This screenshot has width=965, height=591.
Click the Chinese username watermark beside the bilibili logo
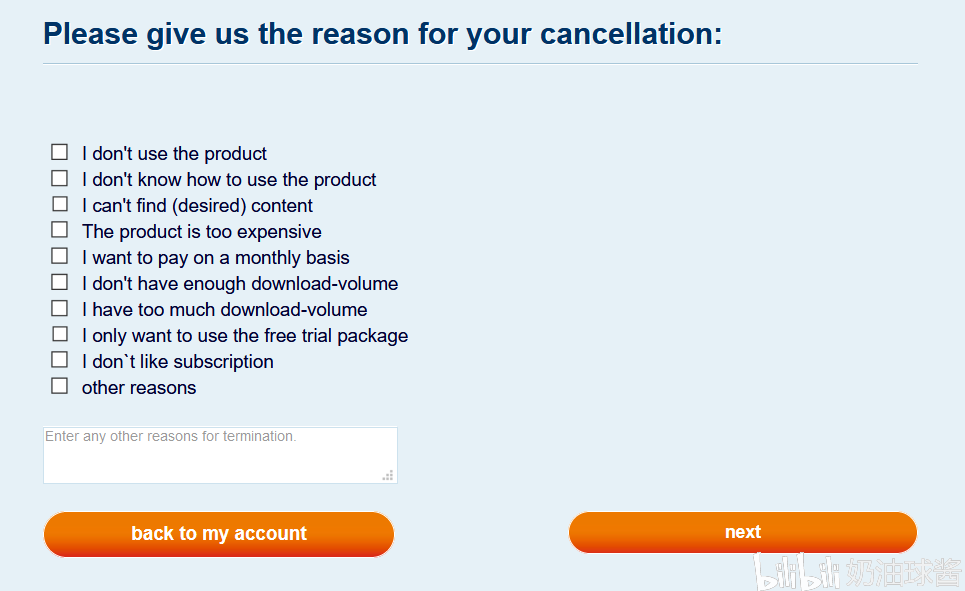click(904, 573)
